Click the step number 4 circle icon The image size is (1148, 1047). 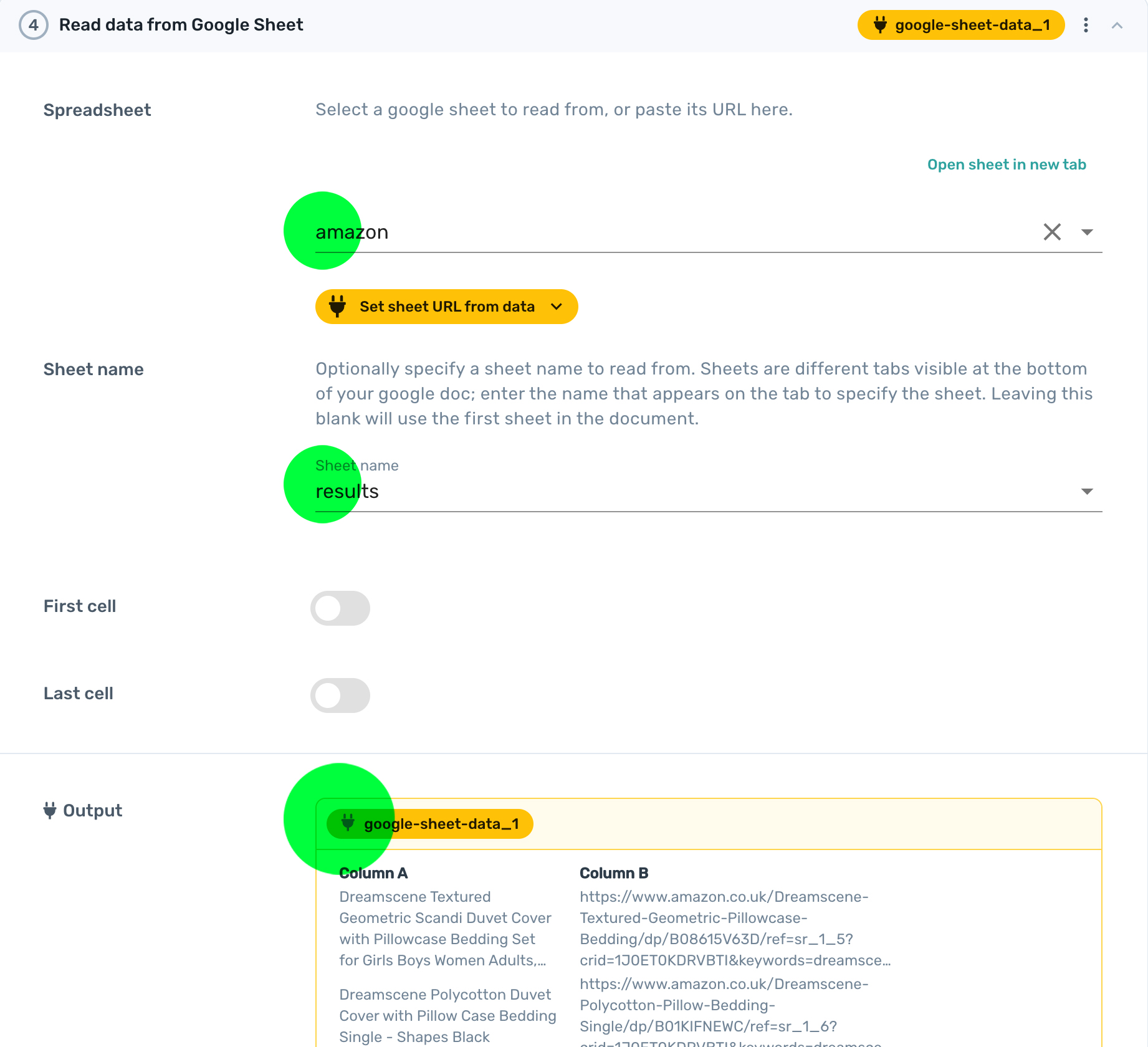(34, 25)
